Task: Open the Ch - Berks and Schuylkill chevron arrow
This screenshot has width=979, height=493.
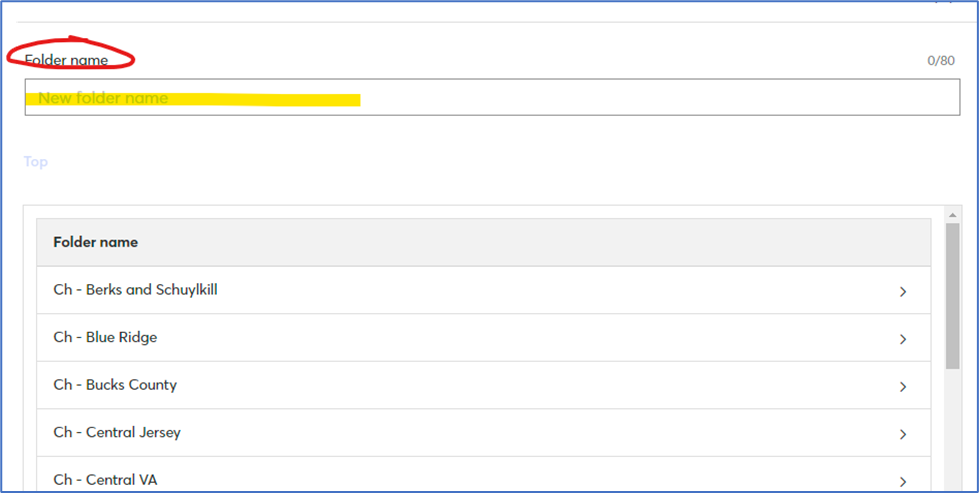Action: 902,292
